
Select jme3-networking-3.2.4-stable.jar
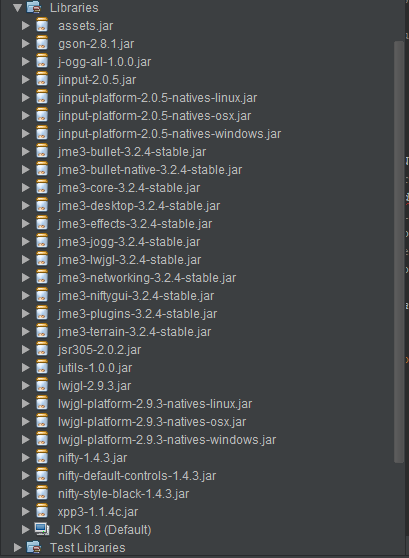click(147, 278)
